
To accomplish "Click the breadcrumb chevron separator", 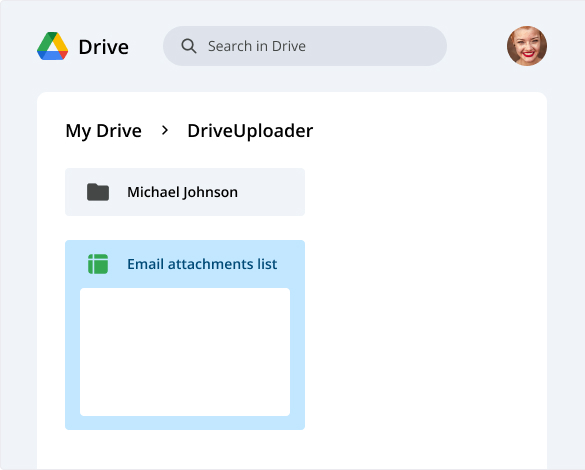I will (165, 130).
